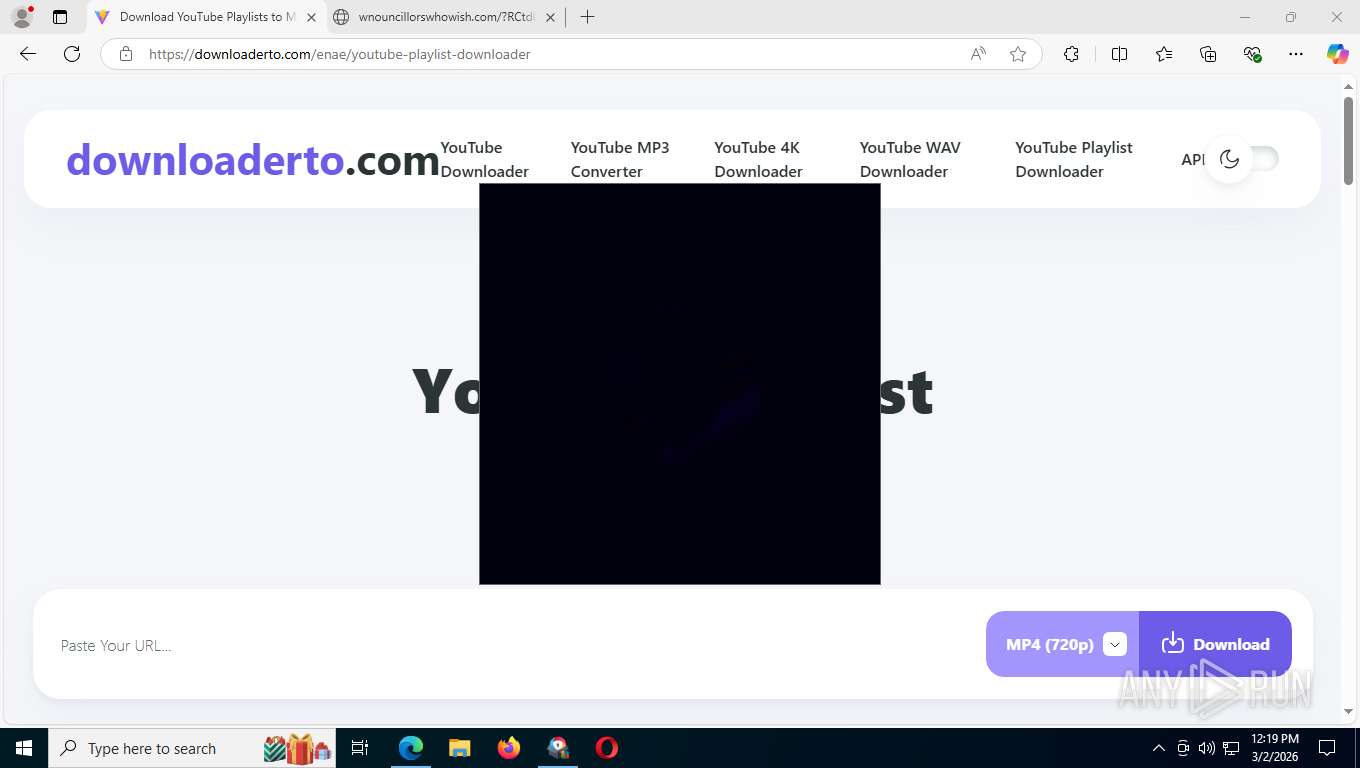Viewport: 1360px width, 768px height.
Task: Open Browser essentials heart icon
Action: click(x=1252, y=54)
